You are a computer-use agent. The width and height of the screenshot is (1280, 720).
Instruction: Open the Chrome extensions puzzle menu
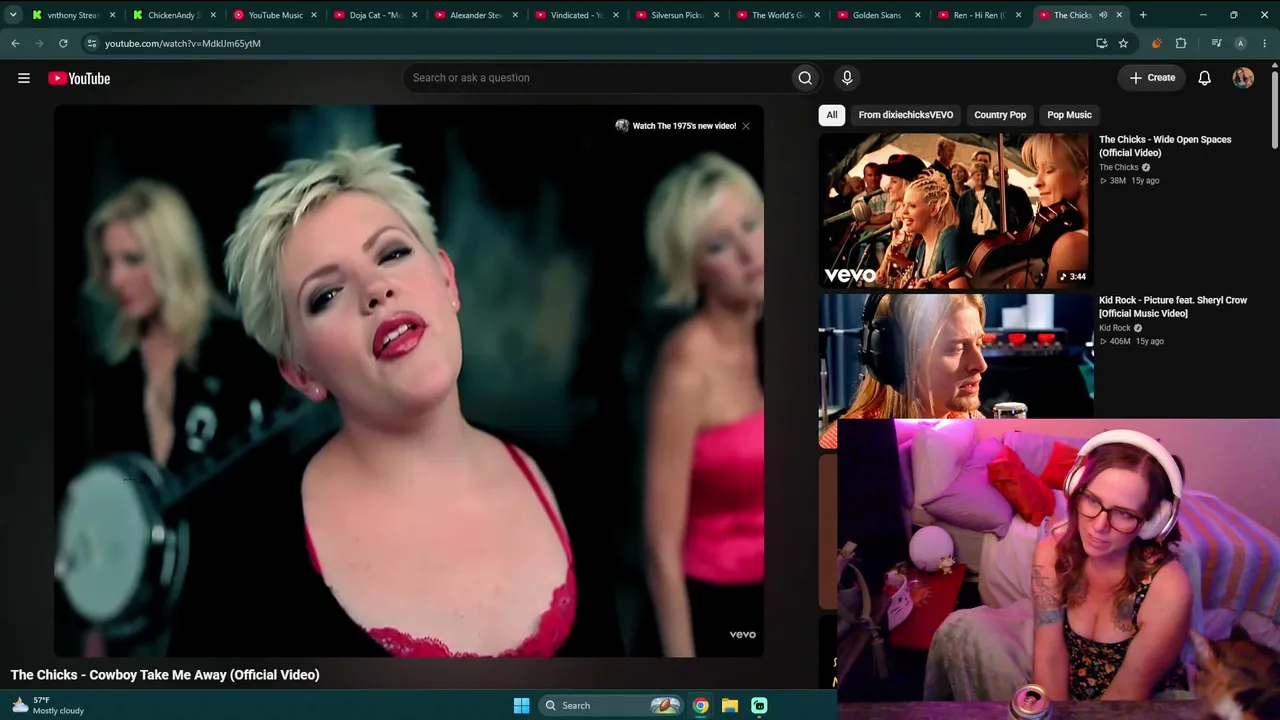coord(1181,43)
